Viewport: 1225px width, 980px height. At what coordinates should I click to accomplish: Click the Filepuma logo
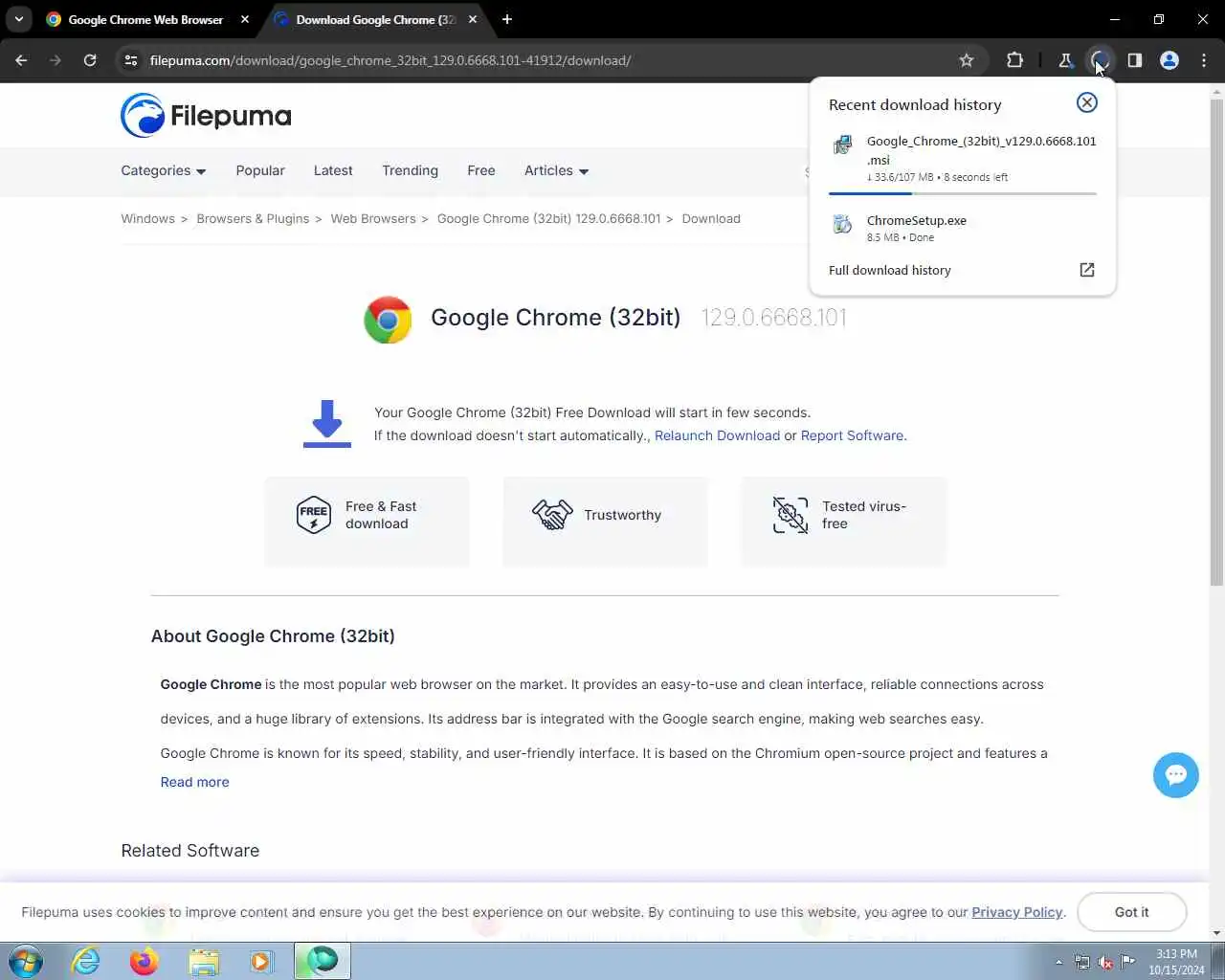pyautogui.click(x=206, y=116)
